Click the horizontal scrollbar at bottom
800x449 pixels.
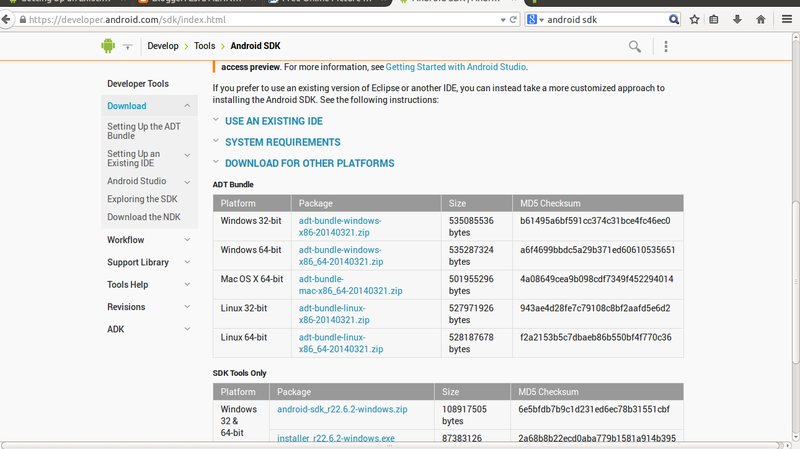(x=390, y=445)
